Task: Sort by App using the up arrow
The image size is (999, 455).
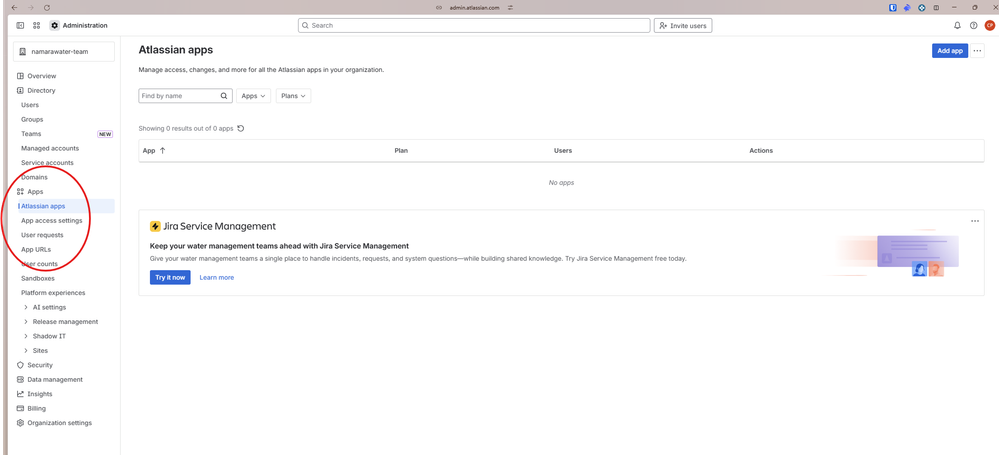Action: pos(162,150)
